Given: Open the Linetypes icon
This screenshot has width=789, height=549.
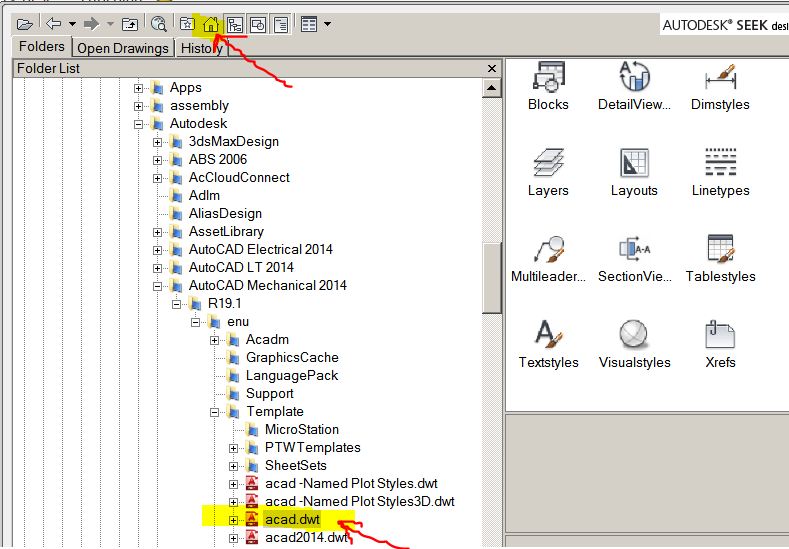Looking at the screenshot, I should [720, 172].
